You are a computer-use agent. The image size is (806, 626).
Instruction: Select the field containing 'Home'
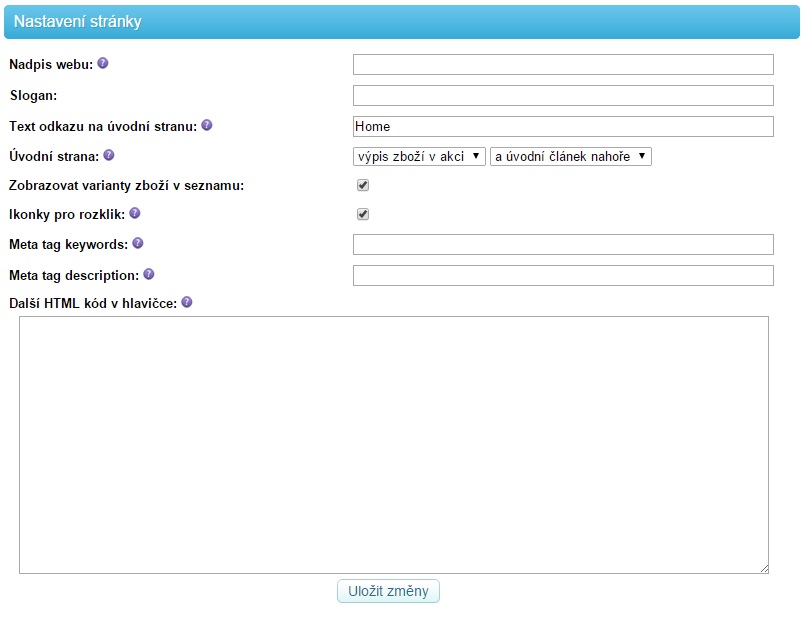(x=563, y=127)
